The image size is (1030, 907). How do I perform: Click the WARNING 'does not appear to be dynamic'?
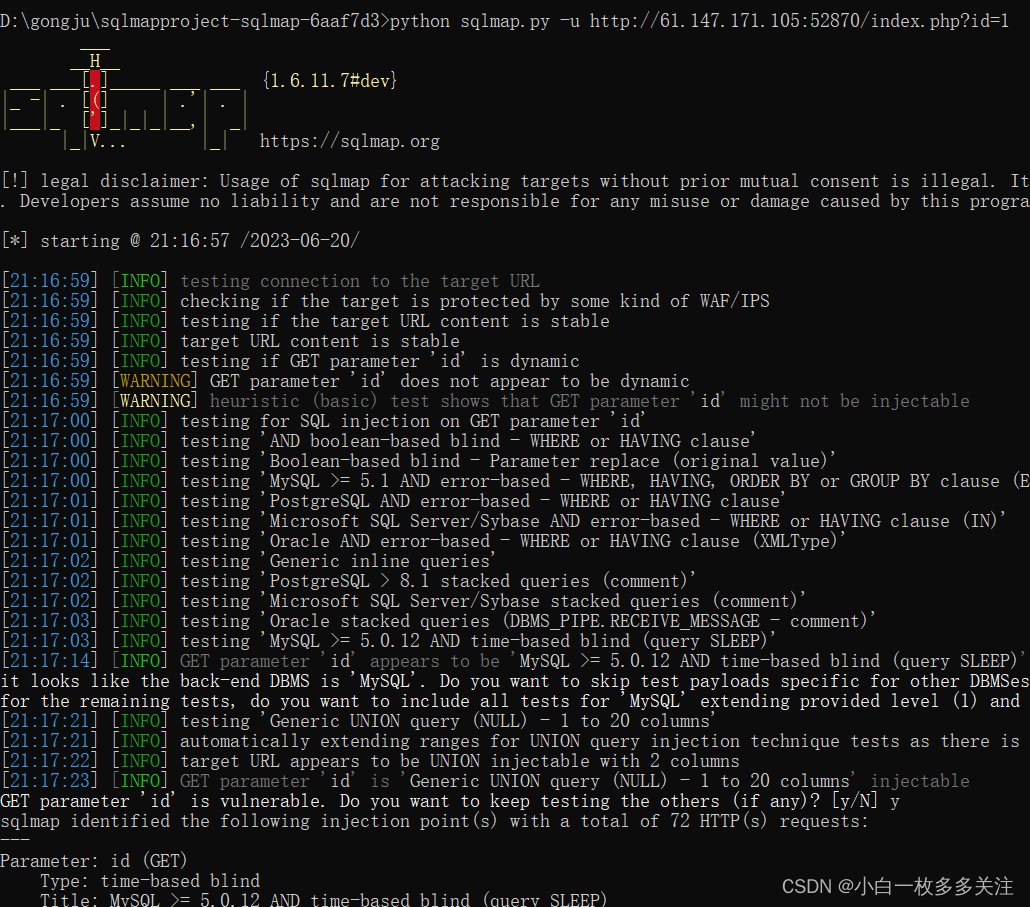(x=345, y=381)
